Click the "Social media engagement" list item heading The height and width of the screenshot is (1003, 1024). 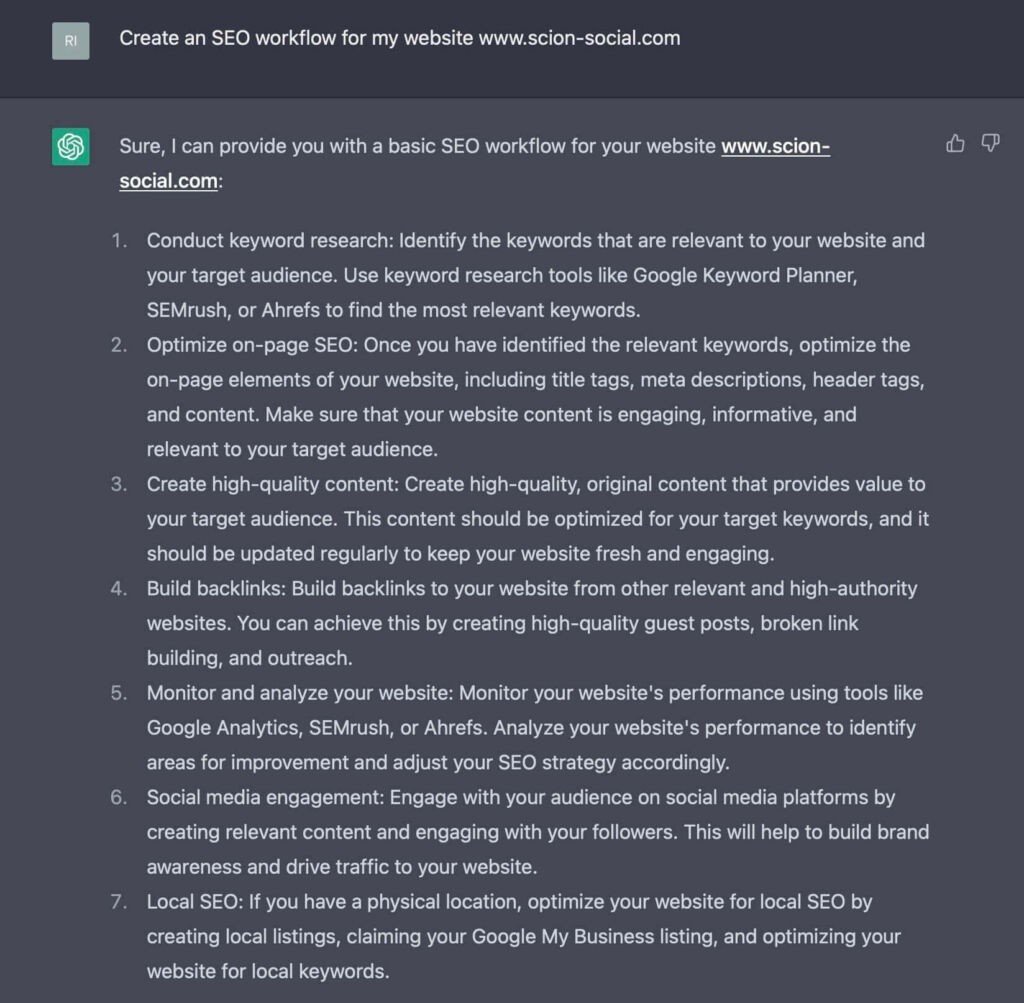(265, 797)
